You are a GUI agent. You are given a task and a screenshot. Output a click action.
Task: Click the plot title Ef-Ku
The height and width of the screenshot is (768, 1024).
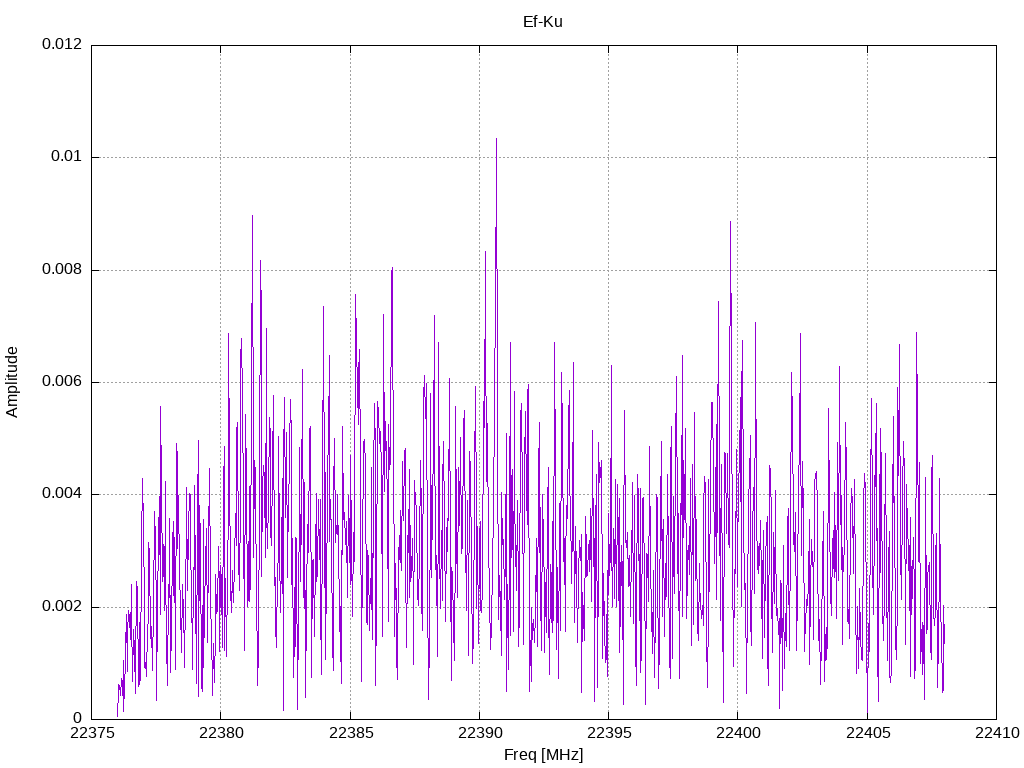543,22
